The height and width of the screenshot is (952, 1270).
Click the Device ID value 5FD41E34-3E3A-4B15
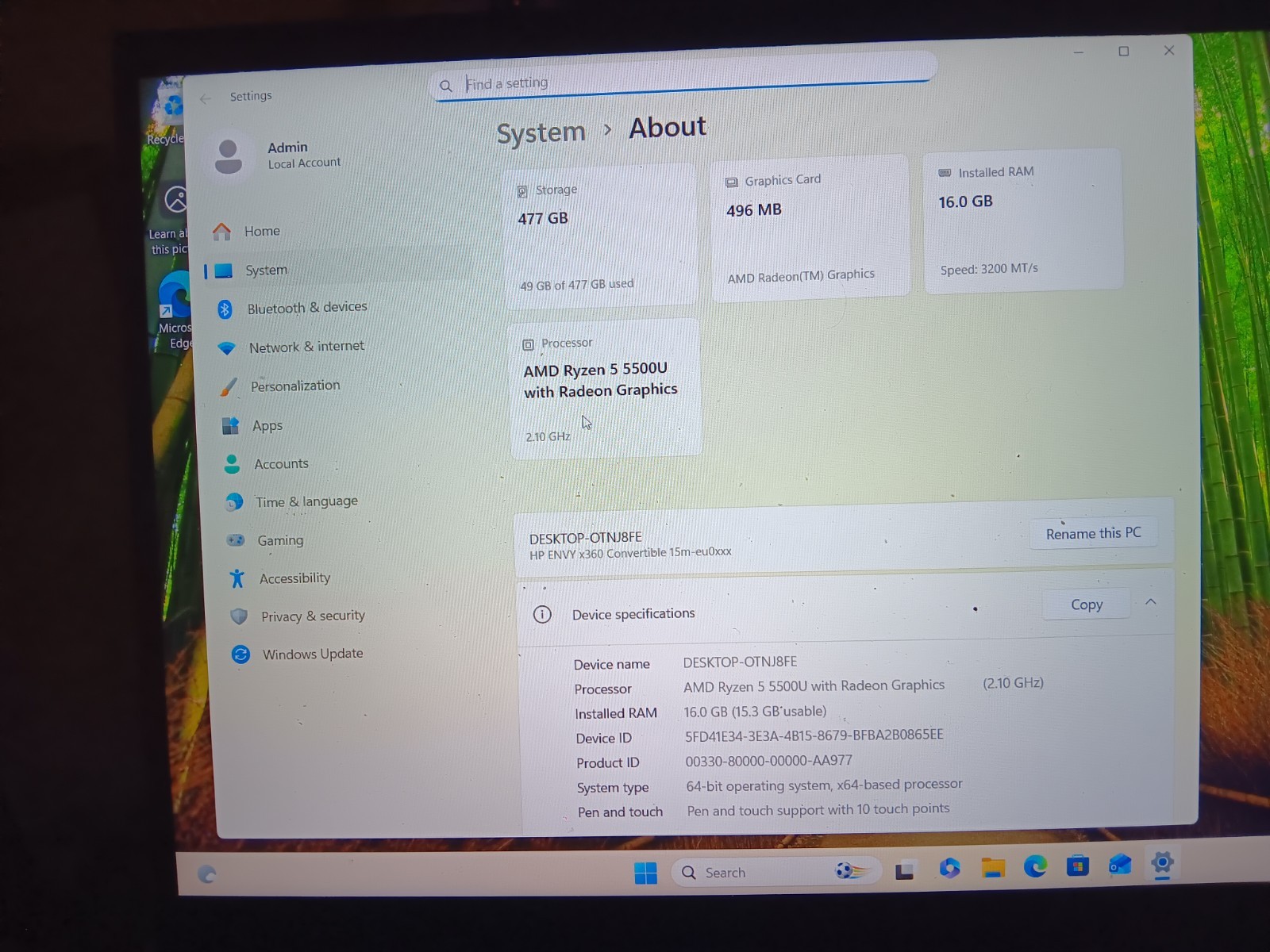814,735
